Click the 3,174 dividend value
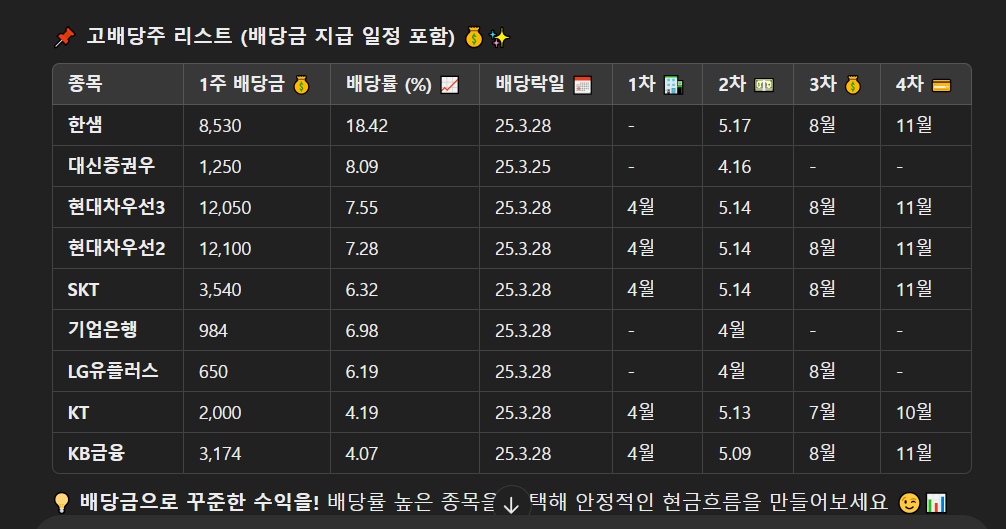This screenshot has height=529, width=1006. point(220,454)
